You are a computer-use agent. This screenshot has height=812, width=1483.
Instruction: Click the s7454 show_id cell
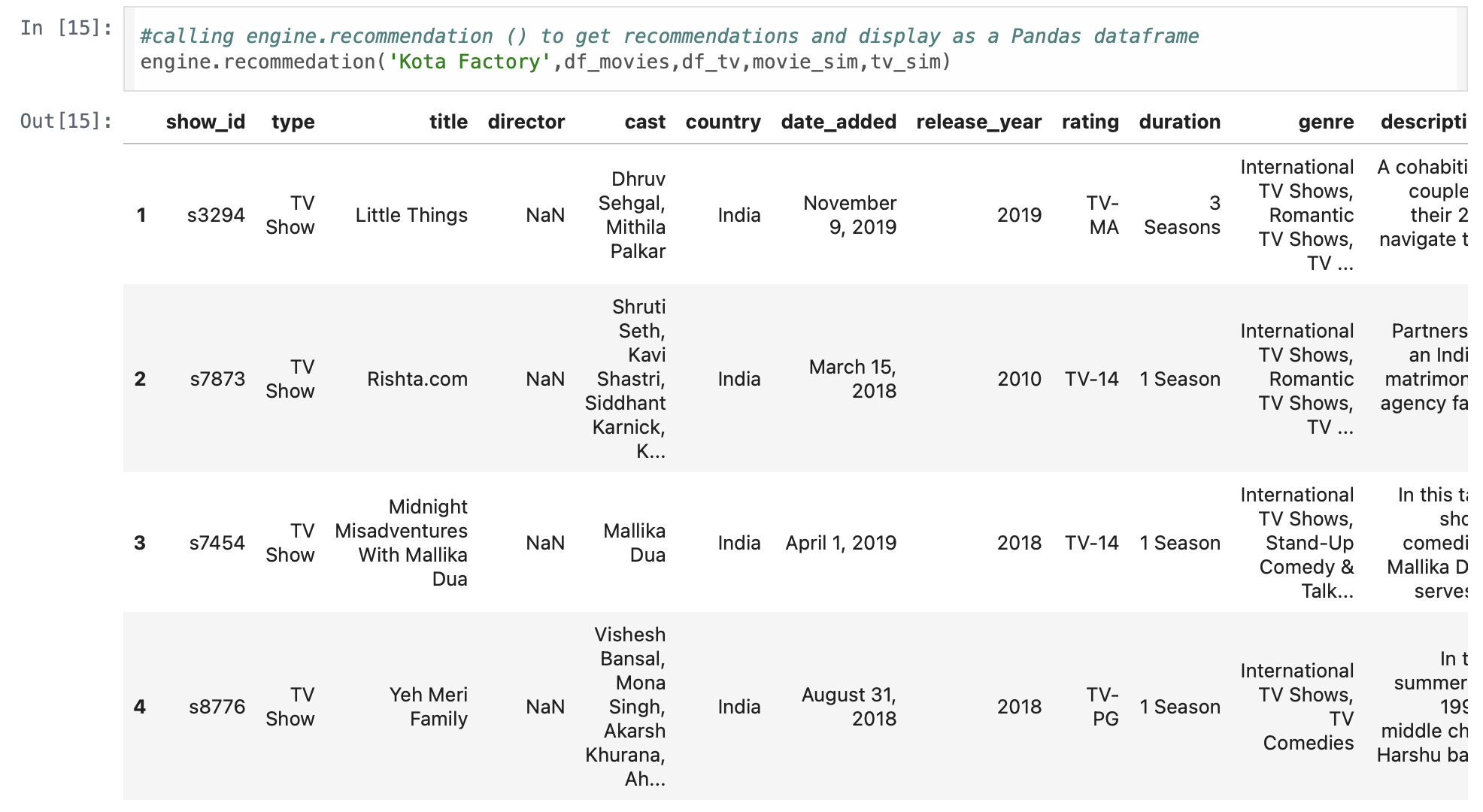pyautogui.click(x=217, y=543)
